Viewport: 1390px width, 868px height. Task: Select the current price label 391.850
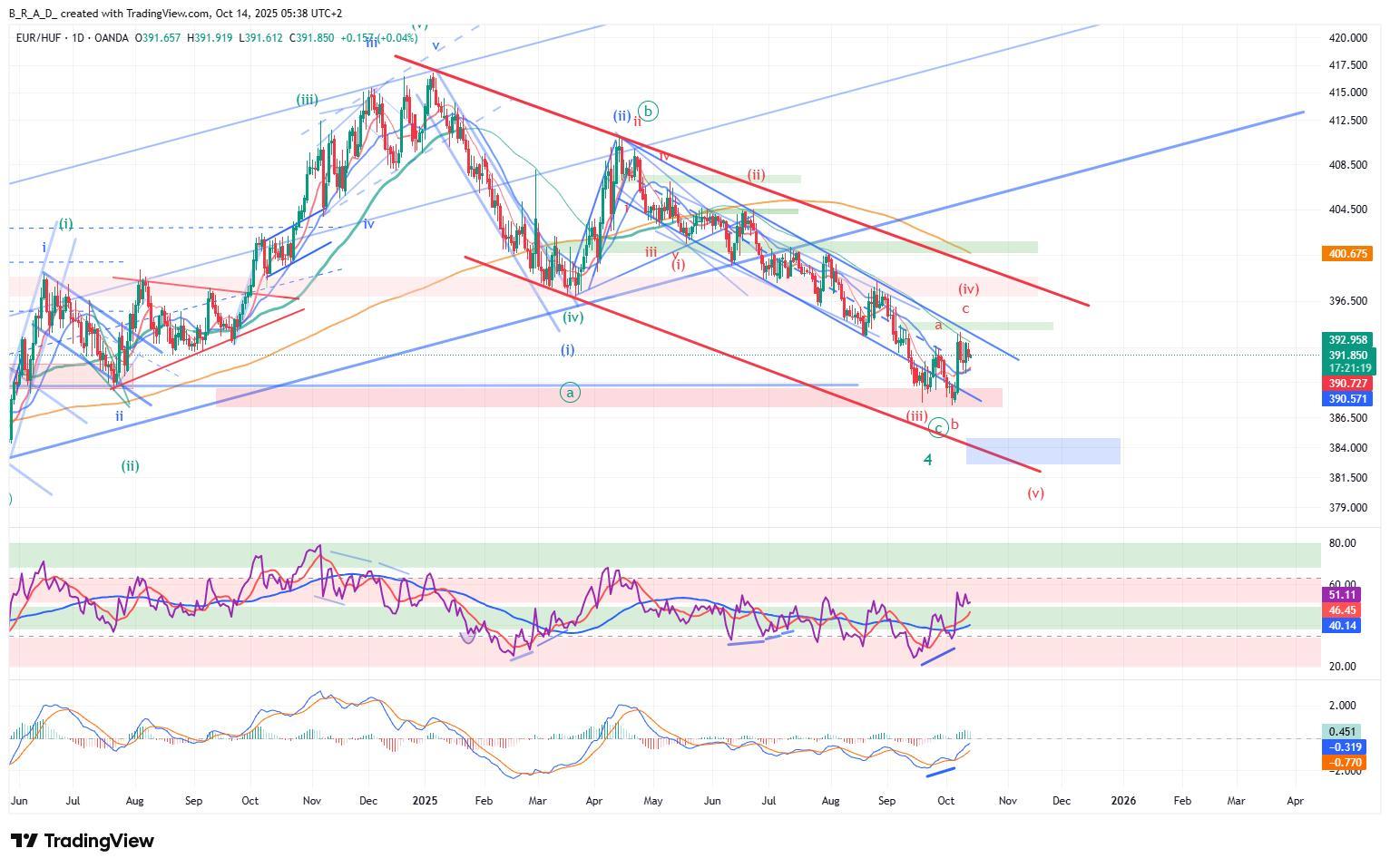click(x=1346, y=356)
